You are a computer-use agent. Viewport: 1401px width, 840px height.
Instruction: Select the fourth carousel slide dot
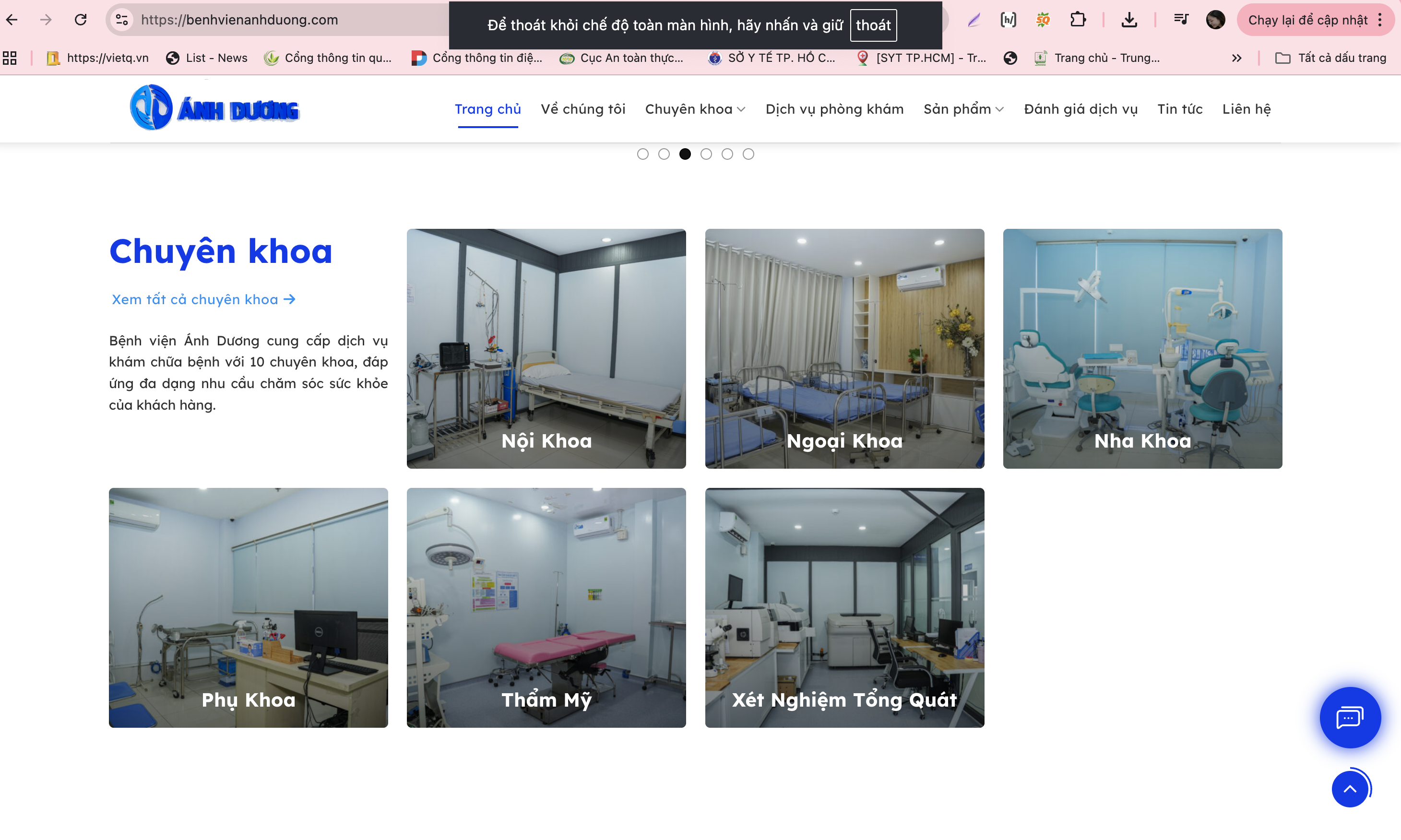click(x=706, y=154)
